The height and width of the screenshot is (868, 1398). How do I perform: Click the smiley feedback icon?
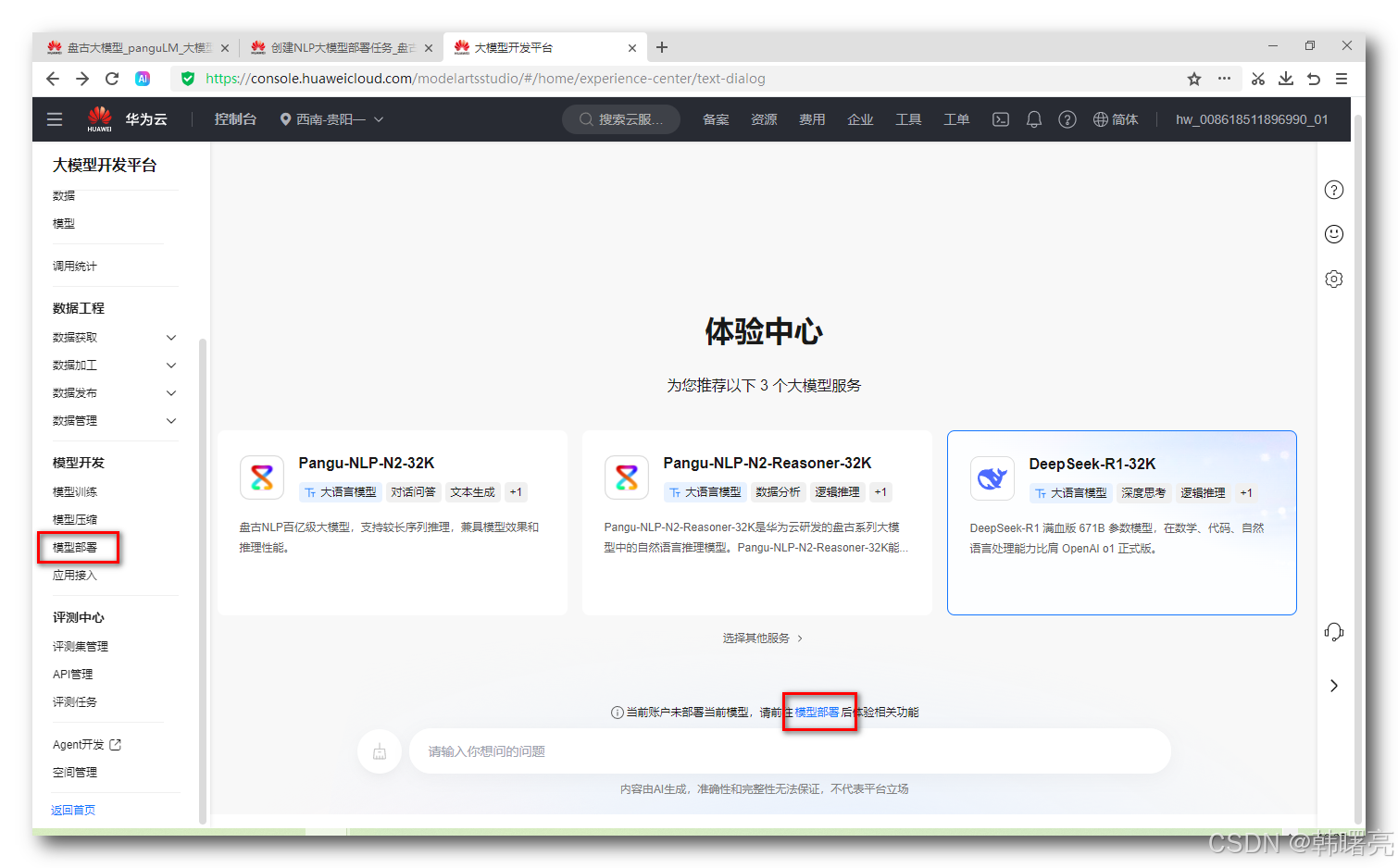1334,234
